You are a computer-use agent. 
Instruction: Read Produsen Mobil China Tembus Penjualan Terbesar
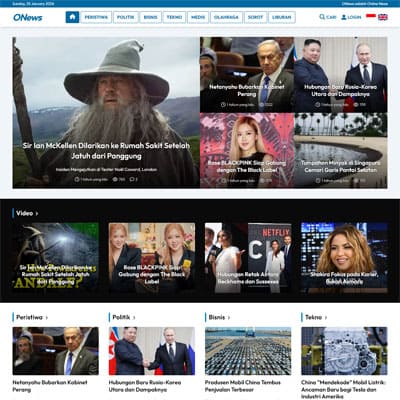(x=243, y=386)
